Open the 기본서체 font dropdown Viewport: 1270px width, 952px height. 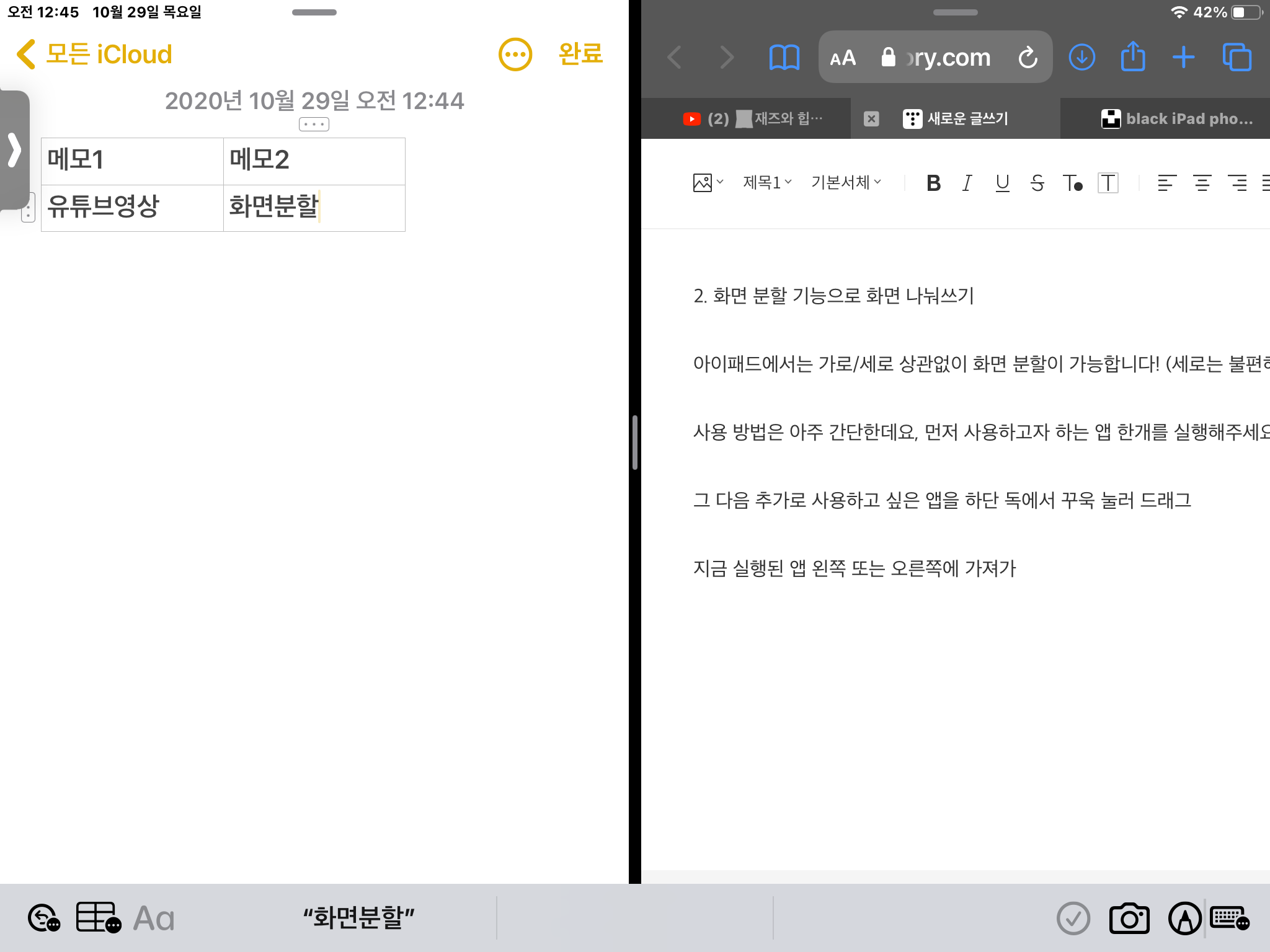click(846, 182)
